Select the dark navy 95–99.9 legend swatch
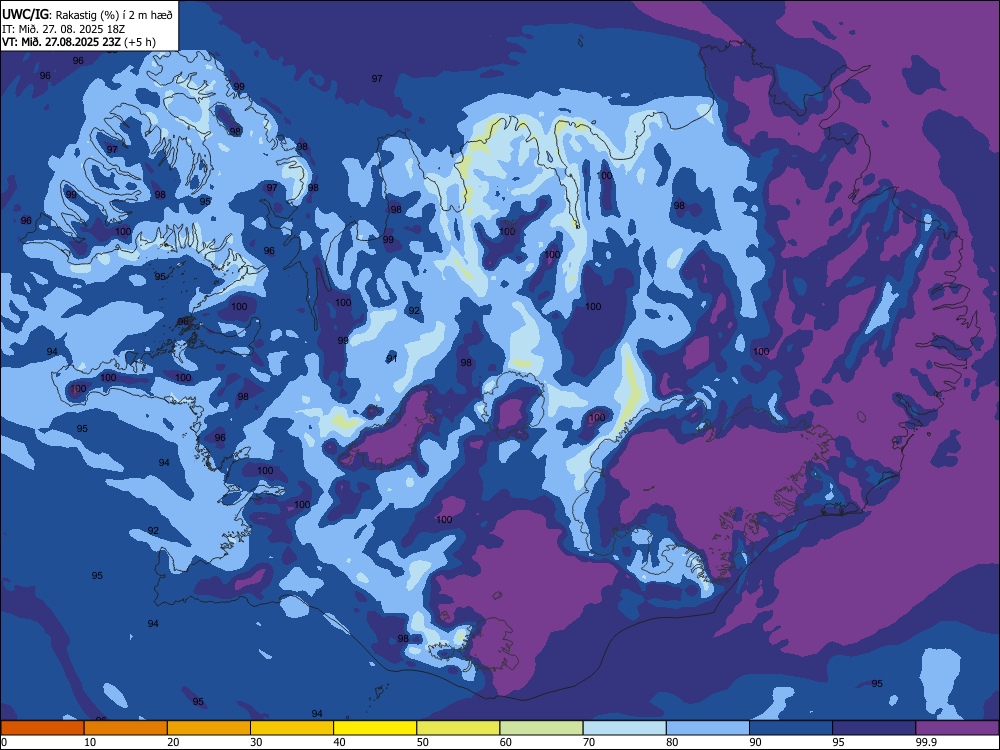Screen dimensions: 1000x750 point(874,728)
